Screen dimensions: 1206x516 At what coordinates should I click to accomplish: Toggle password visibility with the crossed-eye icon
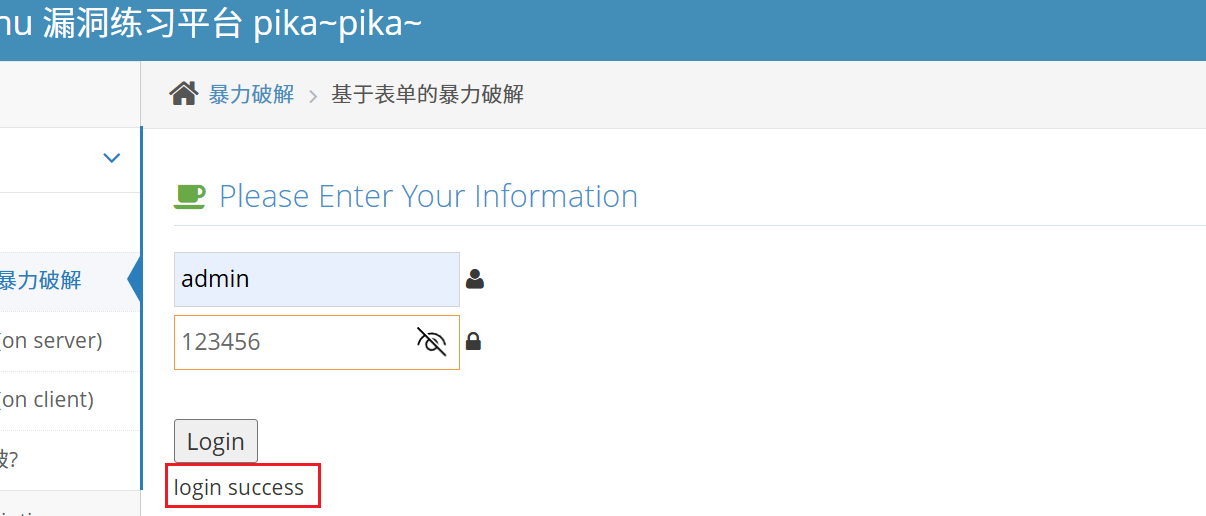(x=431, y=342)
